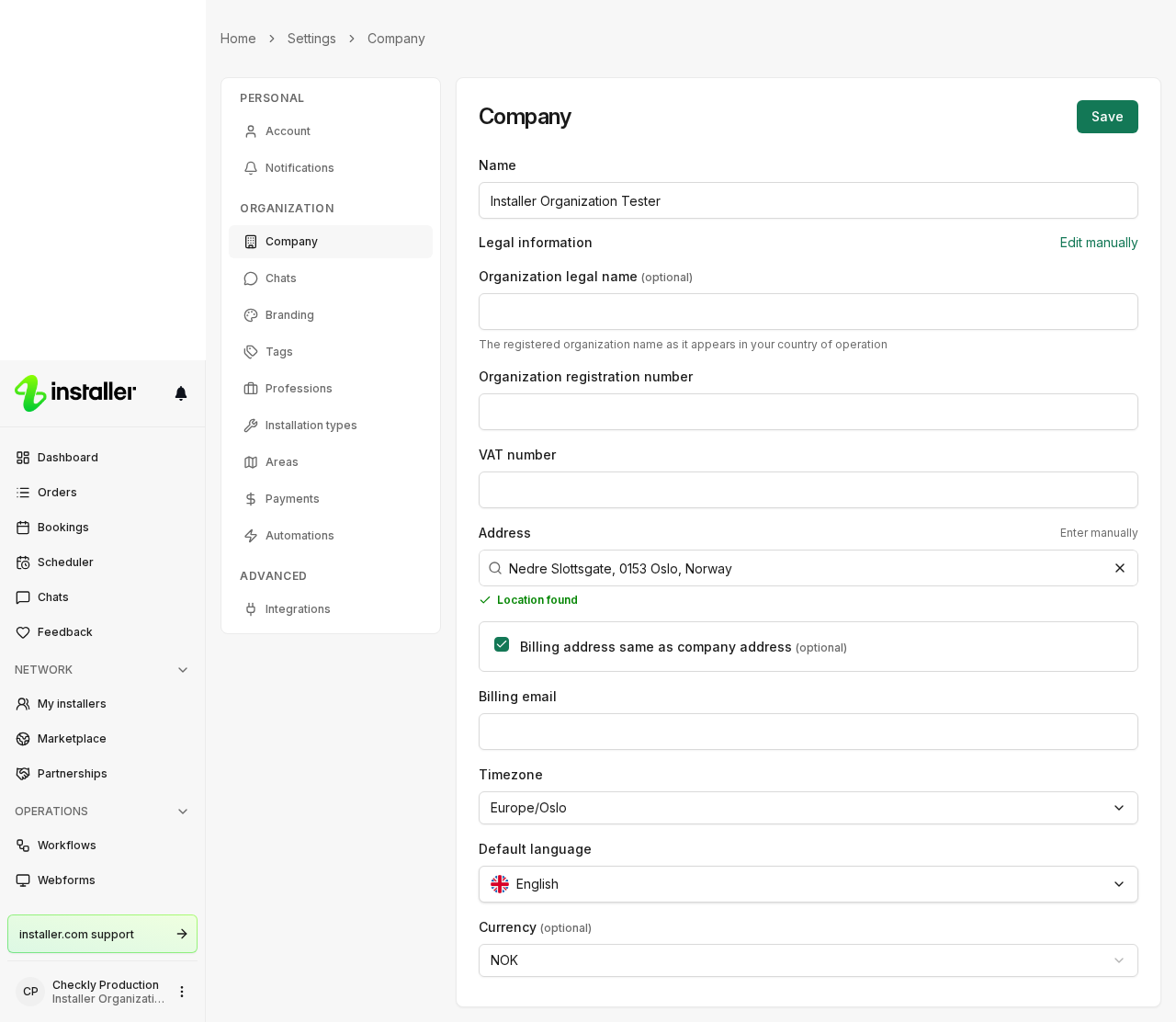
Task: Click the Webforms monitor icon
Action: coord(23,880)
